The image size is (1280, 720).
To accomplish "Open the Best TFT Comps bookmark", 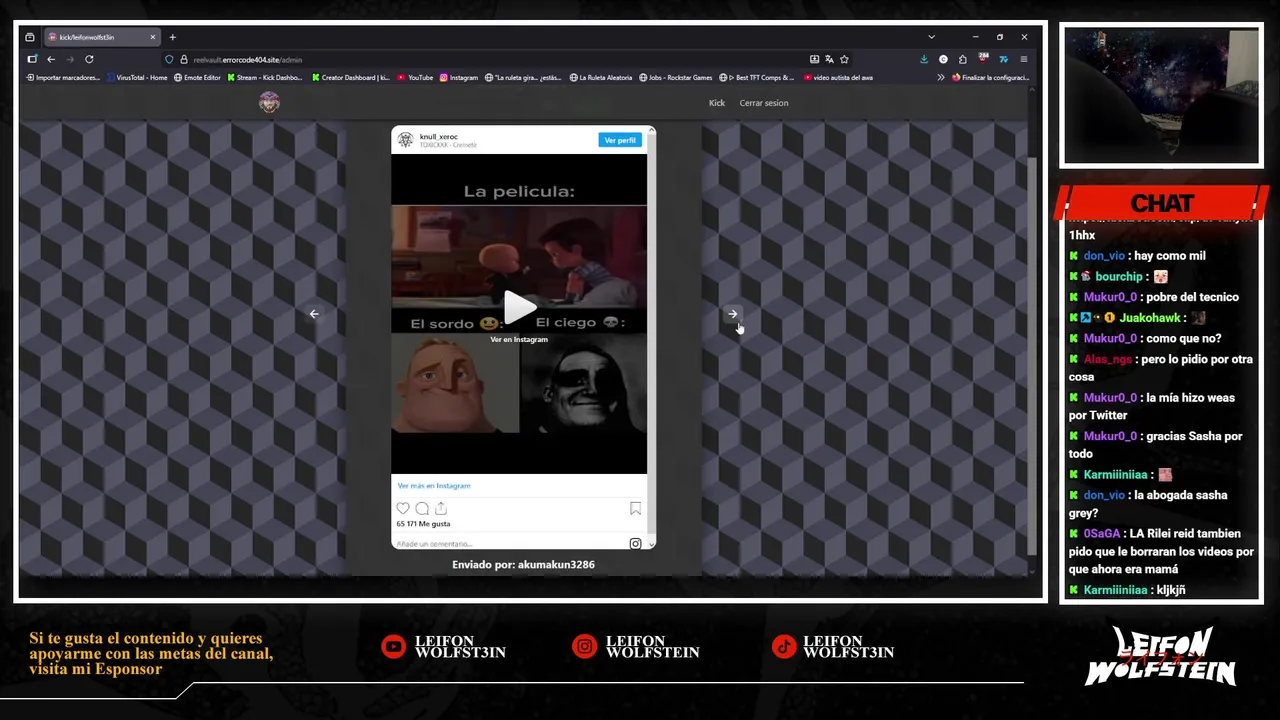I will pos(757,77).
